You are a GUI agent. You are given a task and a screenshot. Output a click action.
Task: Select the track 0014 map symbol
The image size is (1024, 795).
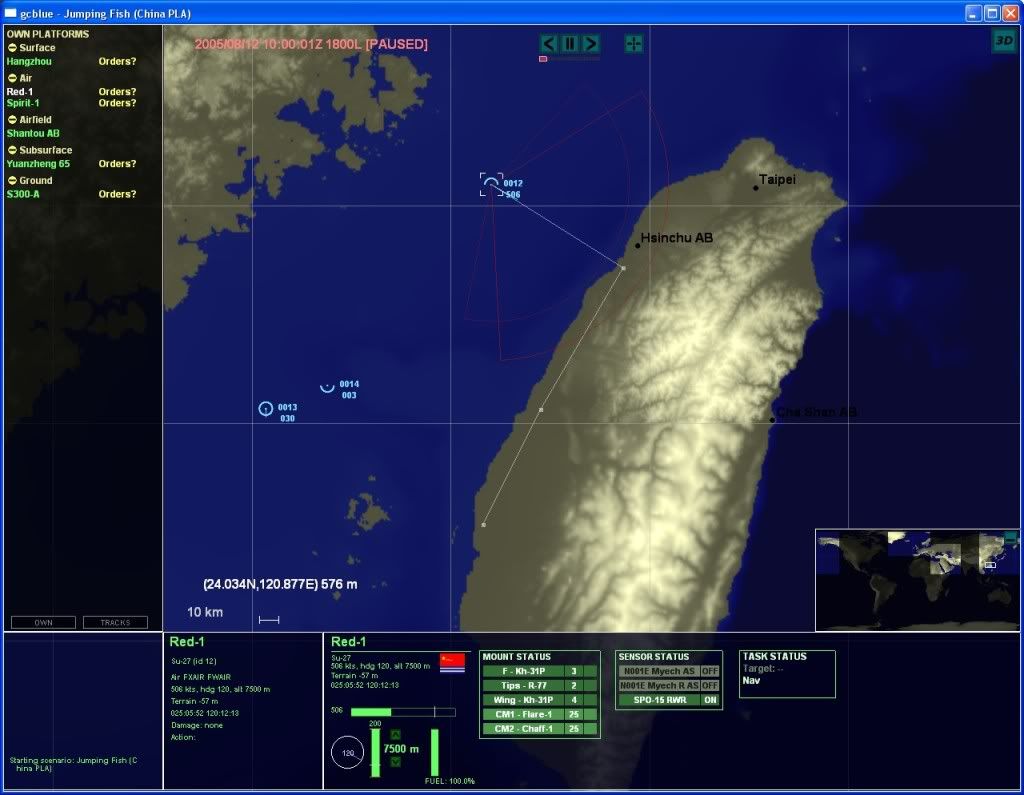[327, 386]
